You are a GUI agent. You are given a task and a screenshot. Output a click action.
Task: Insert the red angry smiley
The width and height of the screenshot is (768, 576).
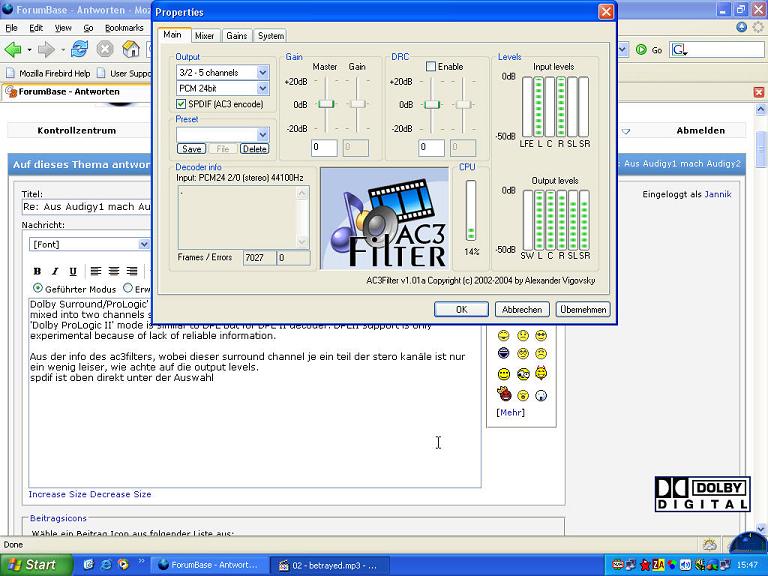click(504, 393)
